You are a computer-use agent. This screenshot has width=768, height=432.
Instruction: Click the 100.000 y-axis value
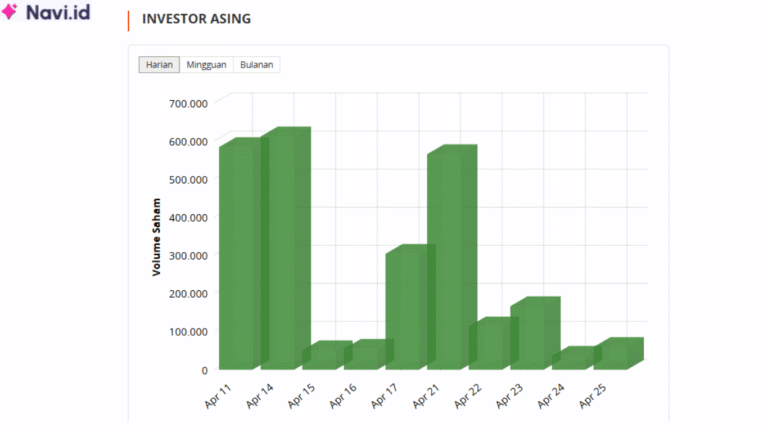click(x=187, y=331)
